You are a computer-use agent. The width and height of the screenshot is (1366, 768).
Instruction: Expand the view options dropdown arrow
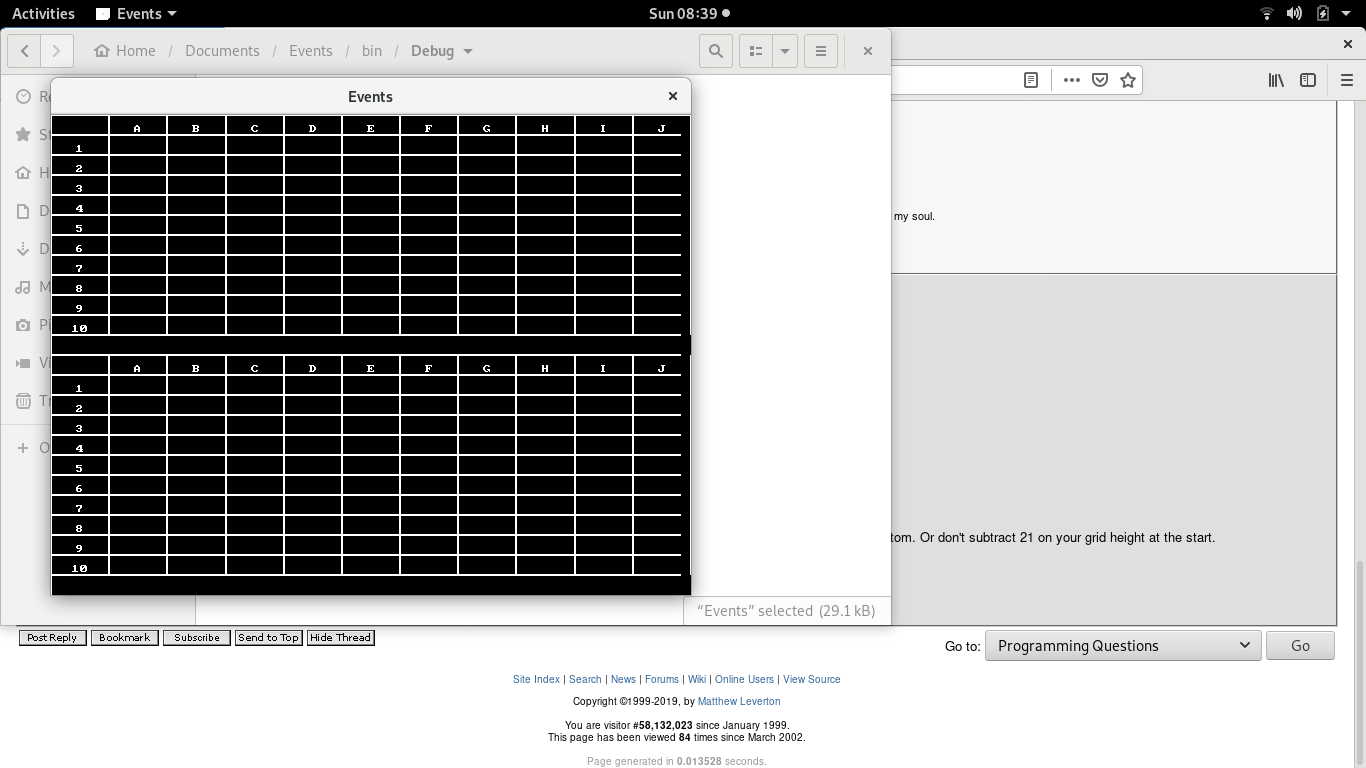tap(785, 51)
